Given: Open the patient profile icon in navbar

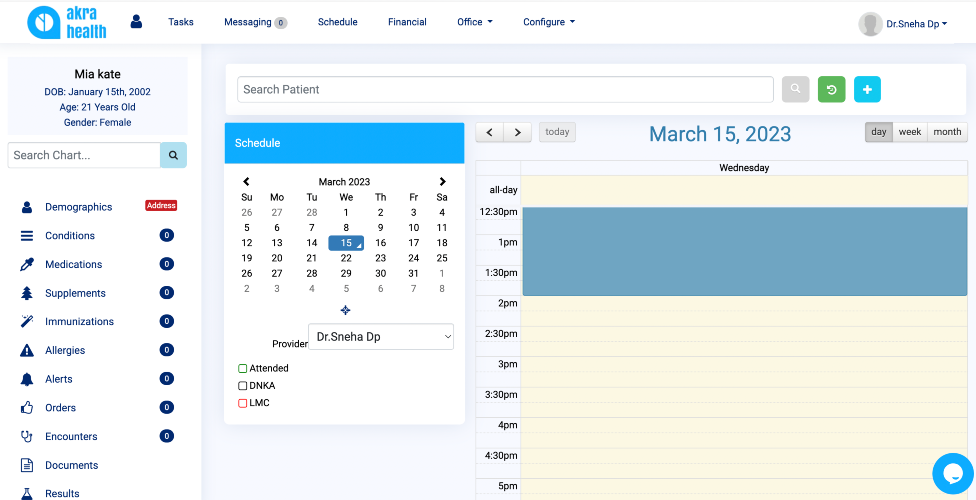Looking at the screenshot, I should pyautogui.click(x=136, y=22).
